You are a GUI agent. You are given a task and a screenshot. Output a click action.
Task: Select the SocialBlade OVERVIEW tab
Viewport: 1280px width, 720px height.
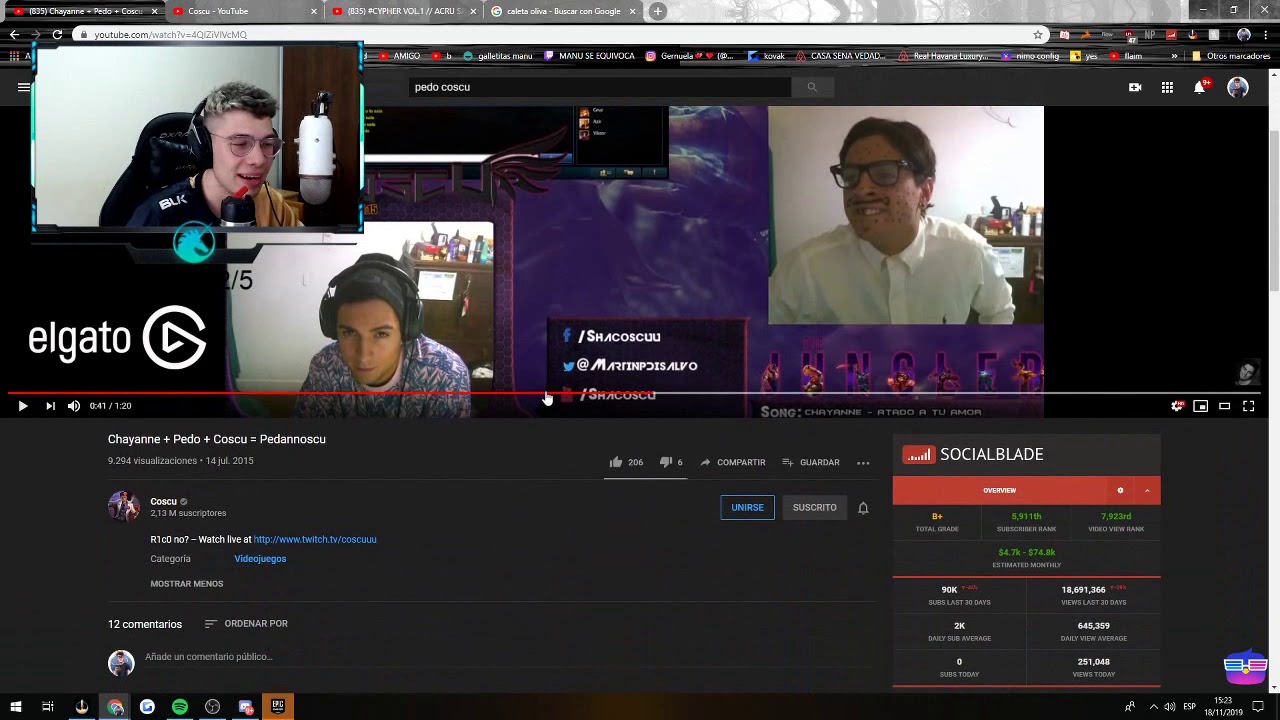999,491
